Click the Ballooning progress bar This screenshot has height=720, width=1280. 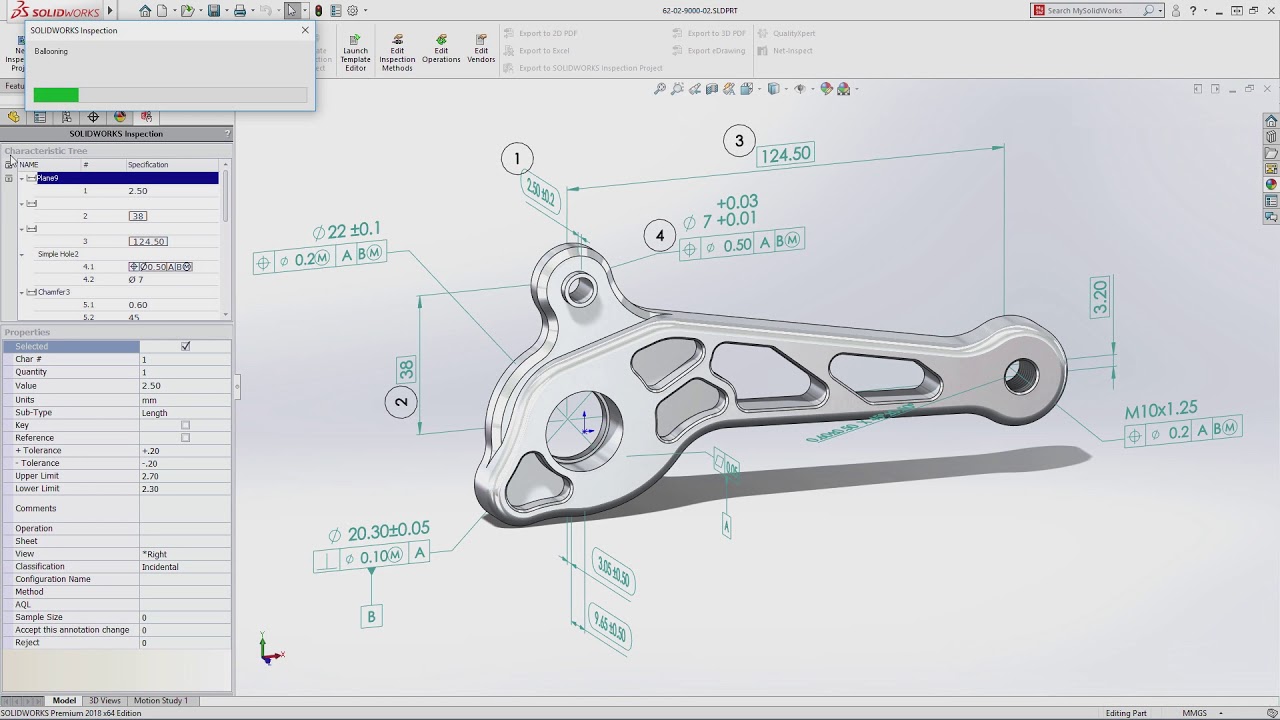click(170, 95)
